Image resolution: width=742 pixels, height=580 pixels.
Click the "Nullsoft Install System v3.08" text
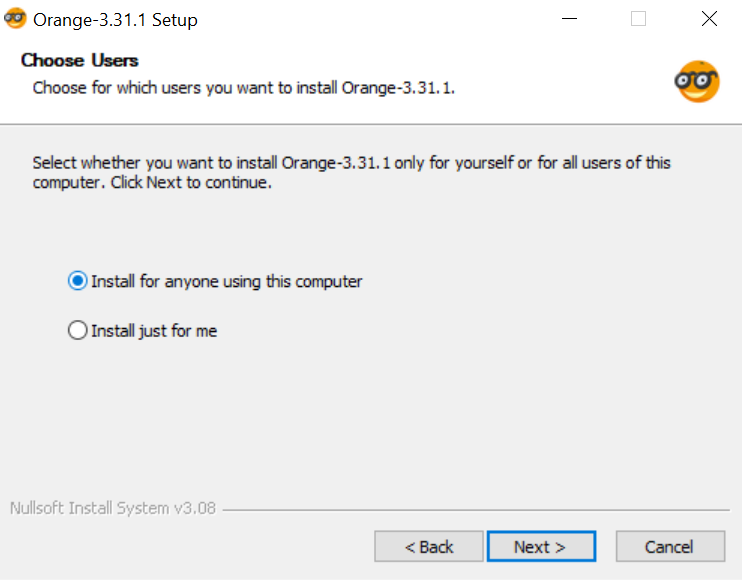coord(113,508)
